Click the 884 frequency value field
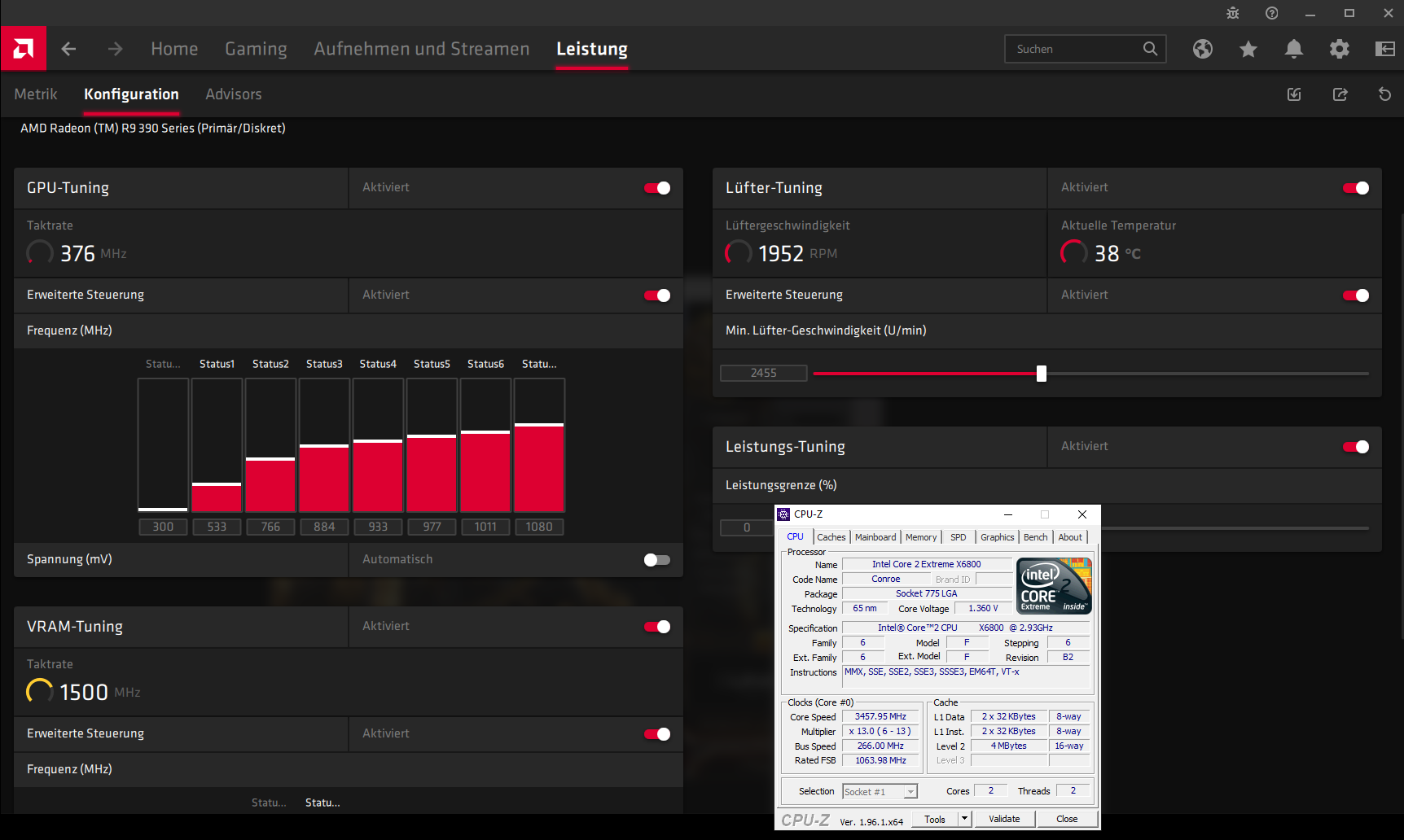The height and width of the screenshot is (840, 1404). point(324,527)
